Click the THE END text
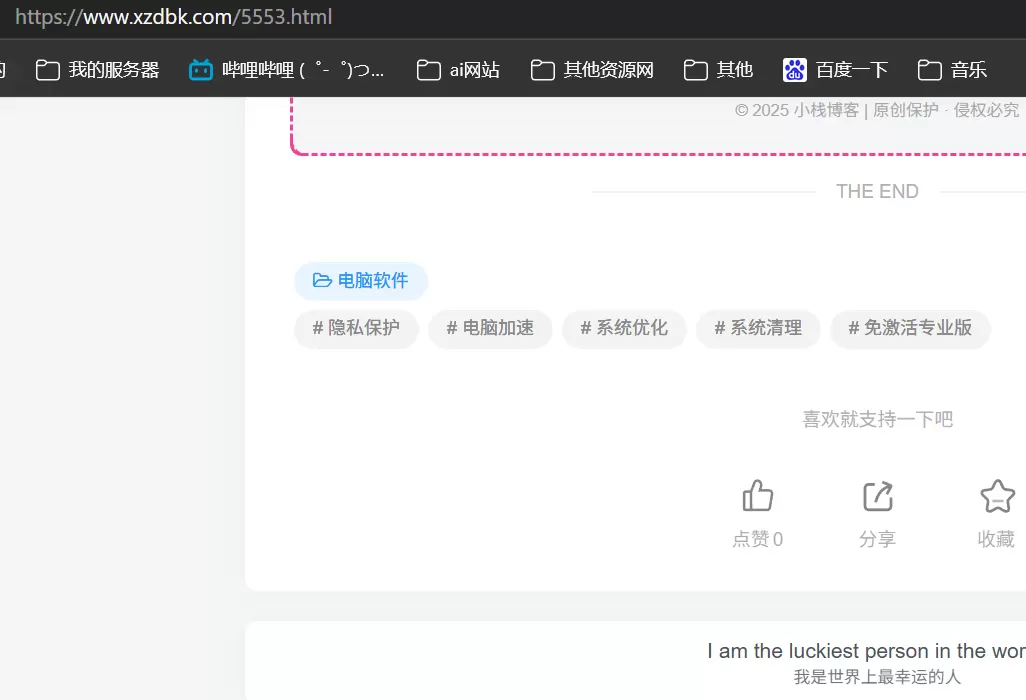The height and width of the screenshot is (700, 1026). coord(877,192)
